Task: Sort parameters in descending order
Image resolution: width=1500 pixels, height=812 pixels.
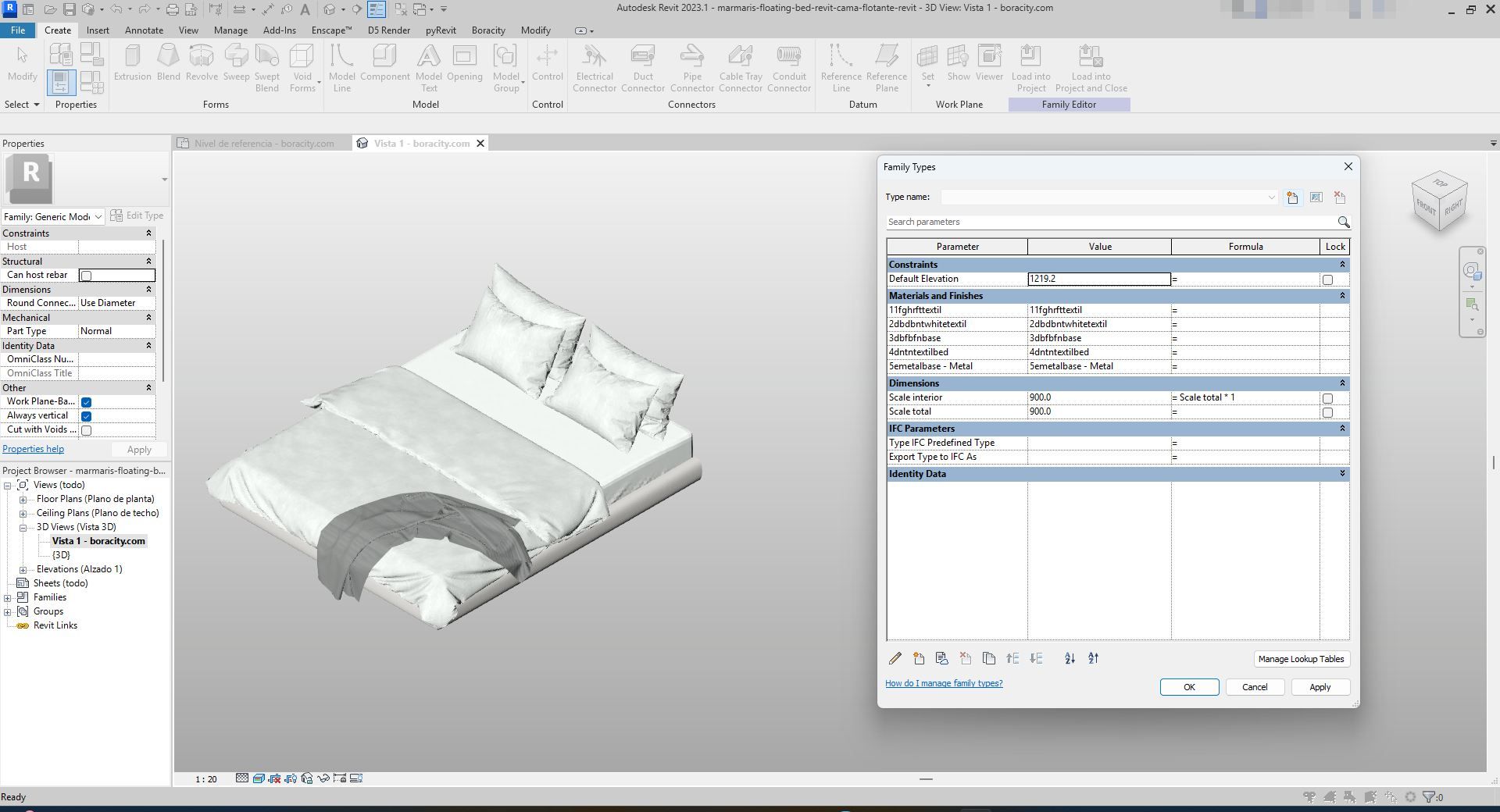Action: click(x=1093, y=659)
